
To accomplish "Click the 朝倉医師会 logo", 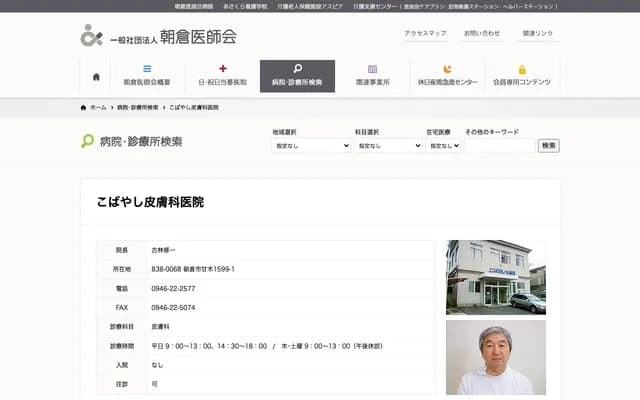I will [x=158, y=36].
